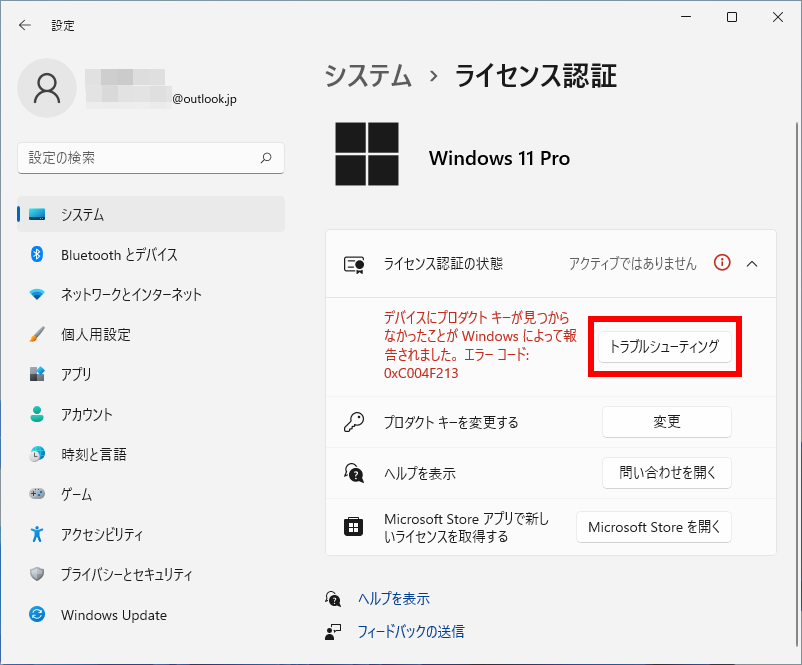Click the user profile avatar icon
Image resolution: width=802 pixels, height=665 pixels.
click(47, 88)
